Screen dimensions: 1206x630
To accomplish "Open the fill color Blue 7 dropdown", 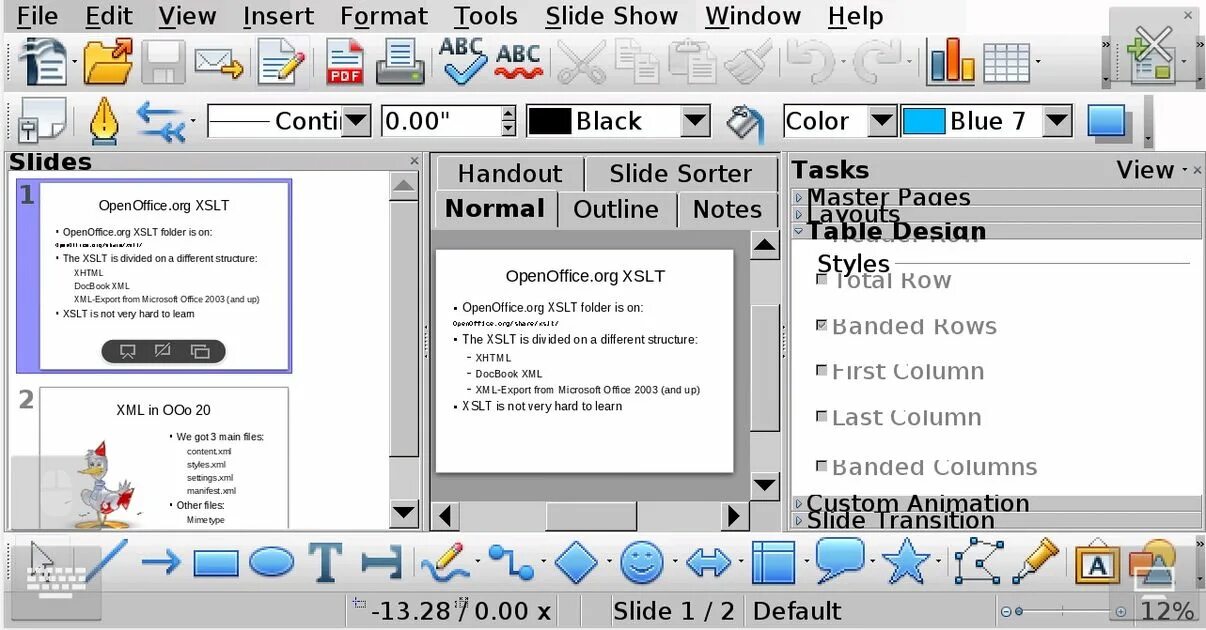I will click(1057, 122).
